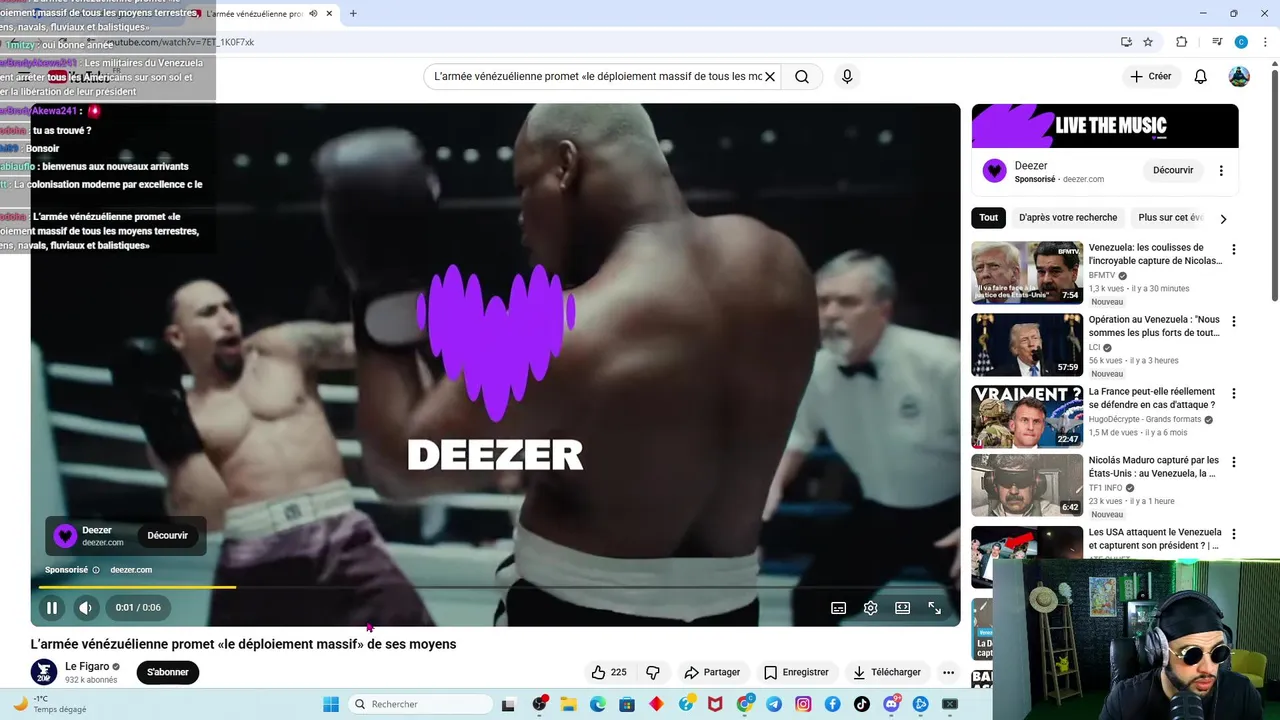This screenshot has height=720, width=1280.
Task: Open HugoDécrypte La France peut-elle video thumbnail
Action: tap(1027, 416)
